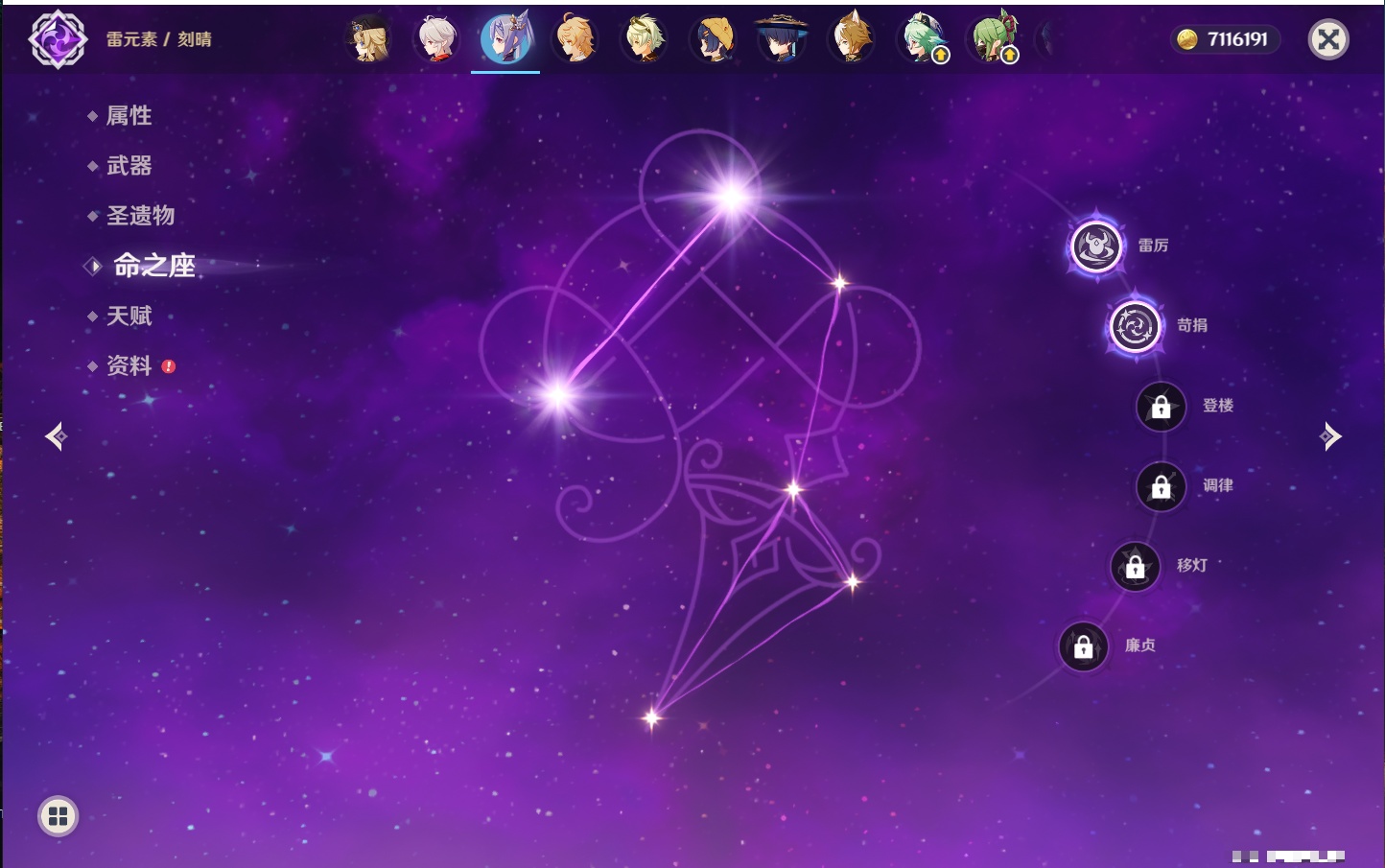The image size is (1385, 868).
Task: Open the 属性 attributes menu
Action: click(129, 116)
